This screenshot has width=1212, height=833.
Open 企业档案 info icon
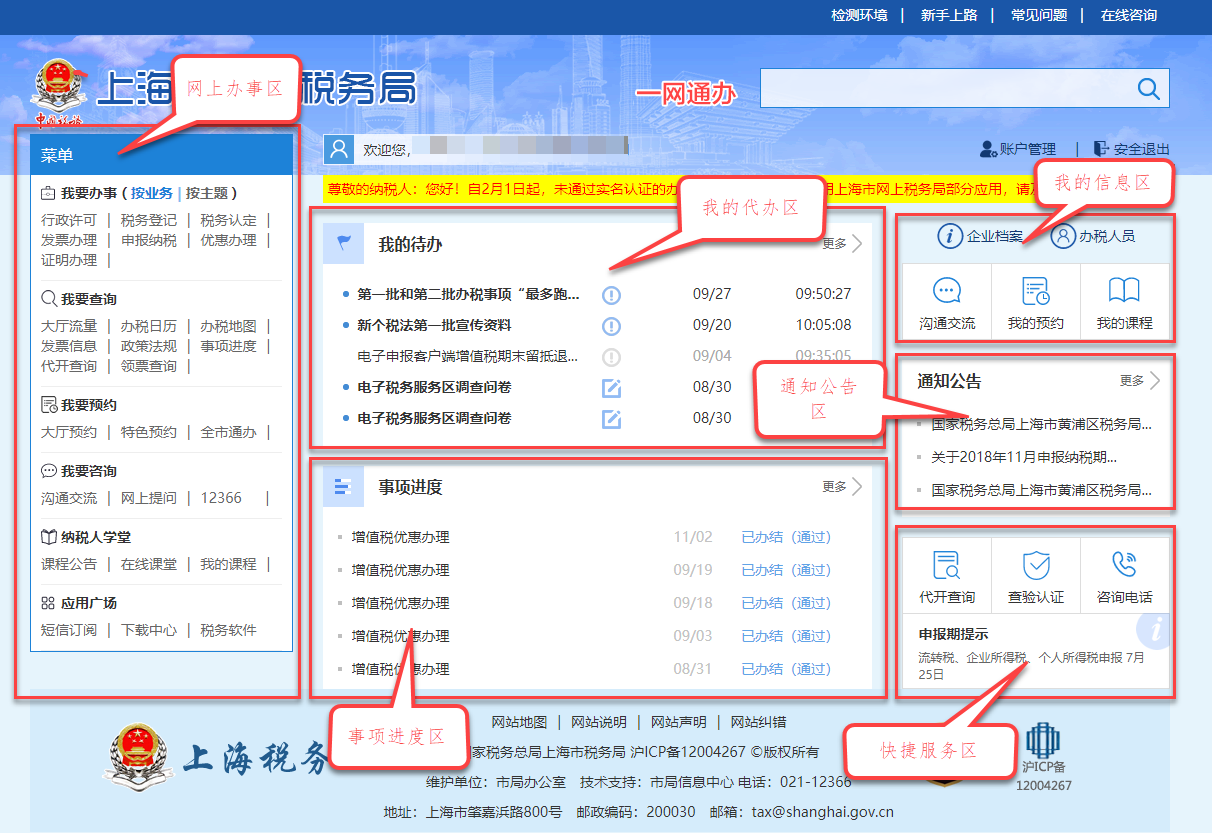(949, 236)
